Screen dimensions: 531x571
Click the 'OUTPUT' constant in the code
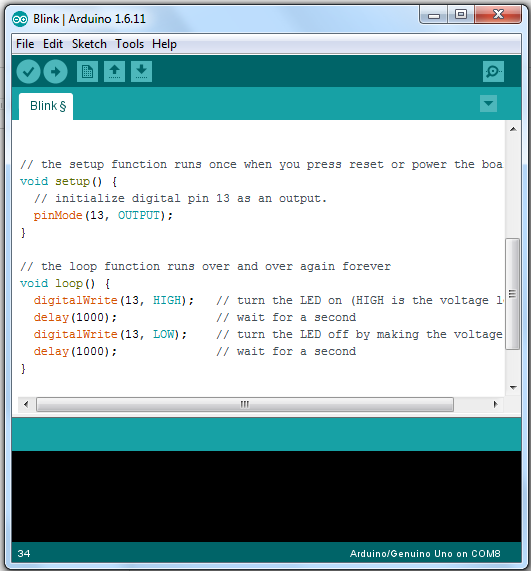tap(139, 215)
